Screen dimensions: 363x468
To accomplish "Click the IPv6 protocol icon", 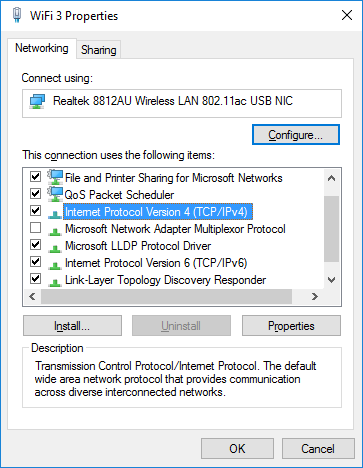I will click(55, 265).
